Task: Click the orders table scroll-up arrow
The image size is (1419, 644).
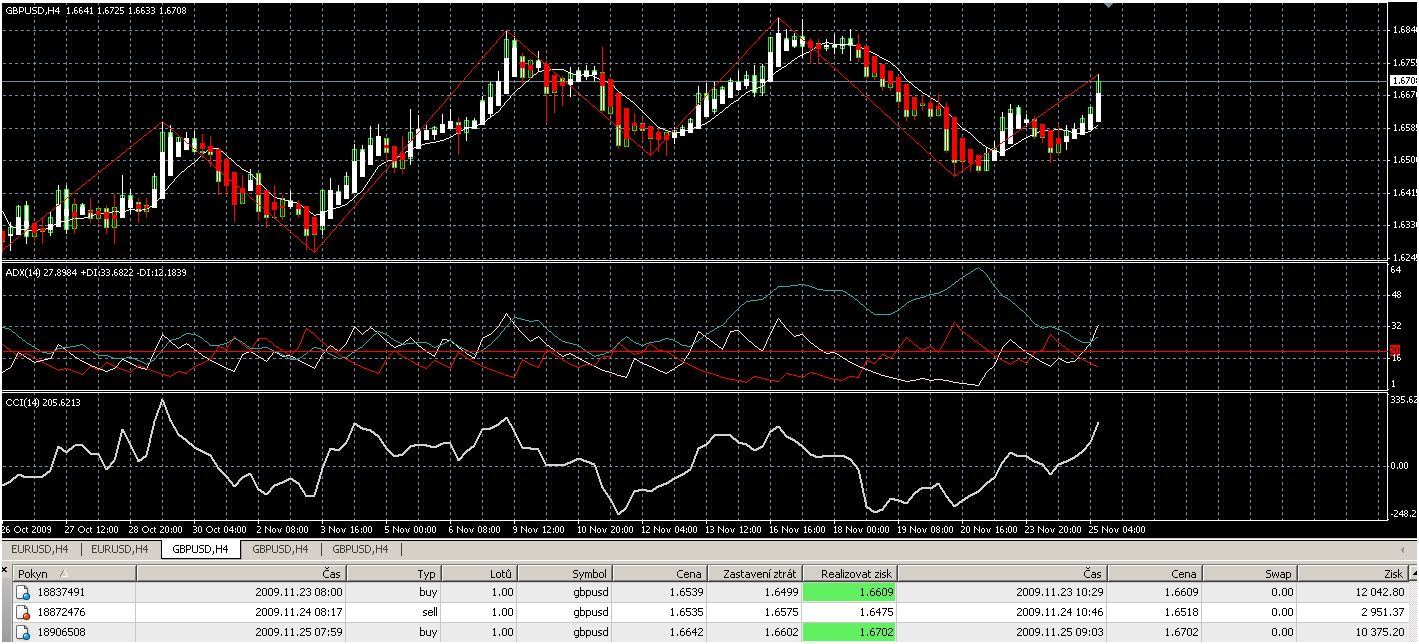Action: (x=1412, y=574)
